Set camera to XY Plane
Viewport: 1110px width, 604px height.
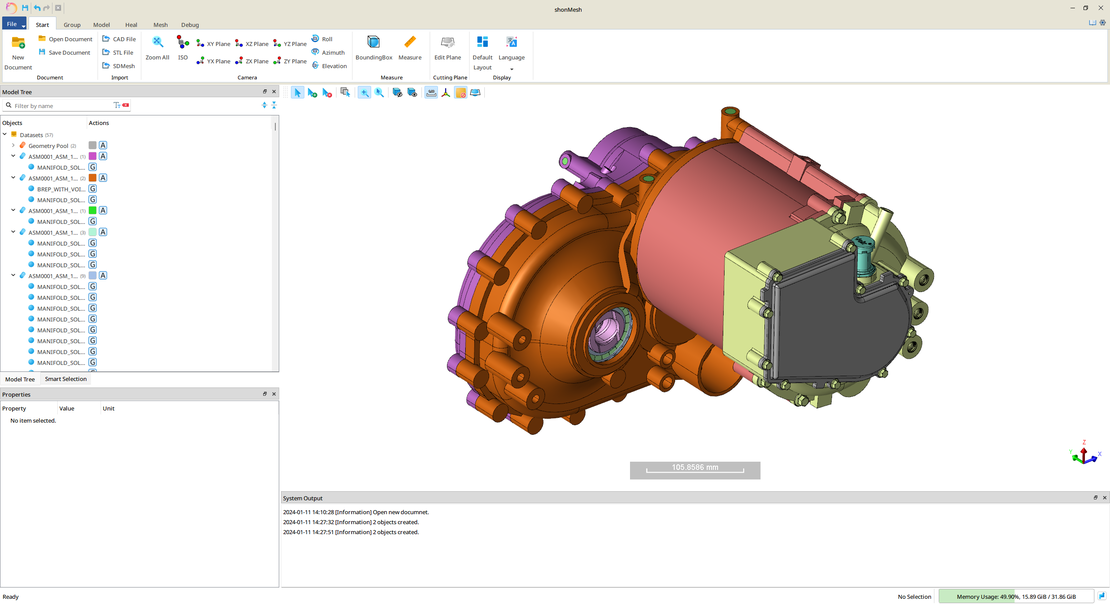(x=213, y=44)
